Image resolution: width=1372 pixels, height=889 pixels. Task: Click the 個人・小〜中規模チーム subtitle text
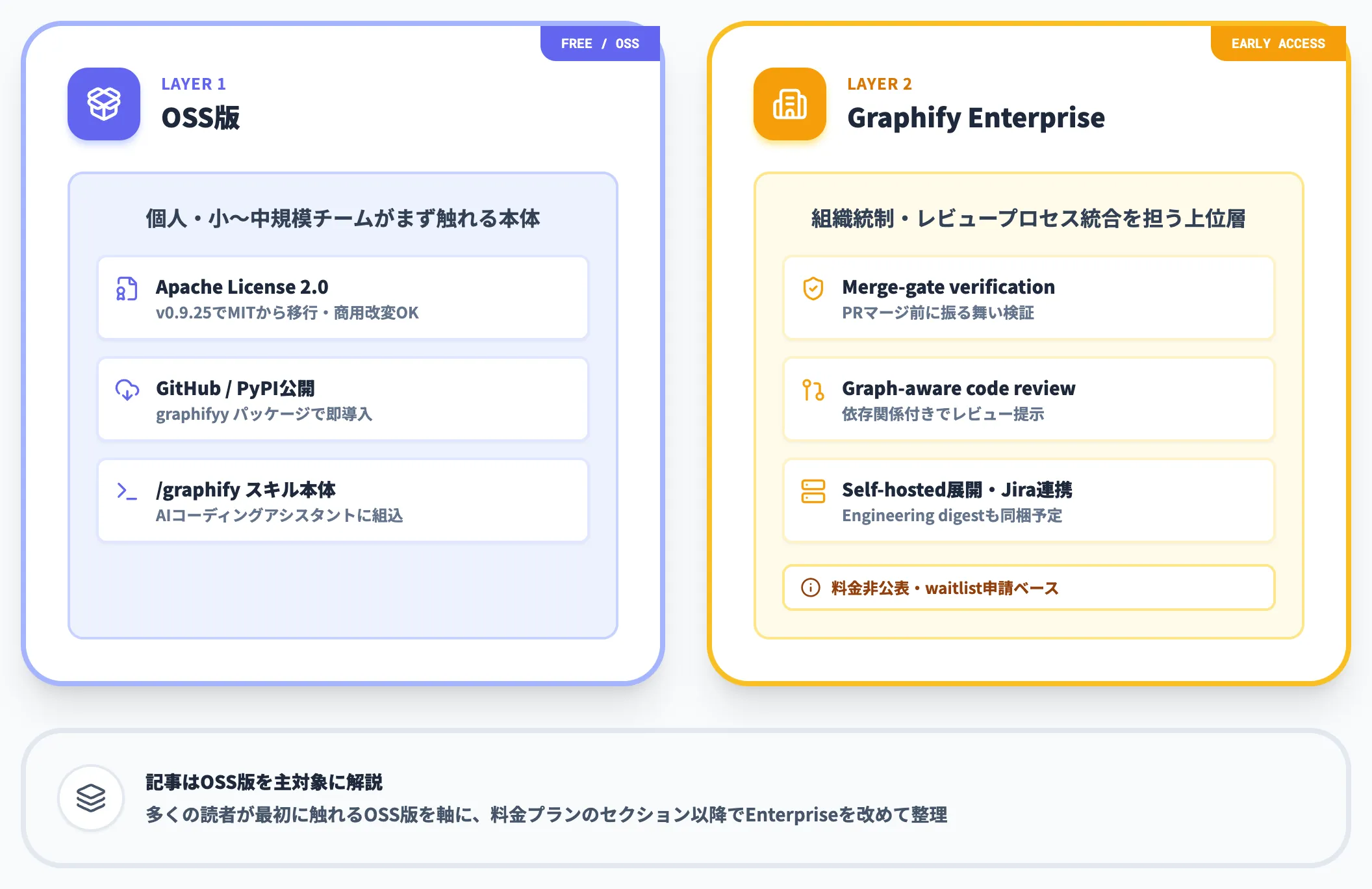[343, 218]
